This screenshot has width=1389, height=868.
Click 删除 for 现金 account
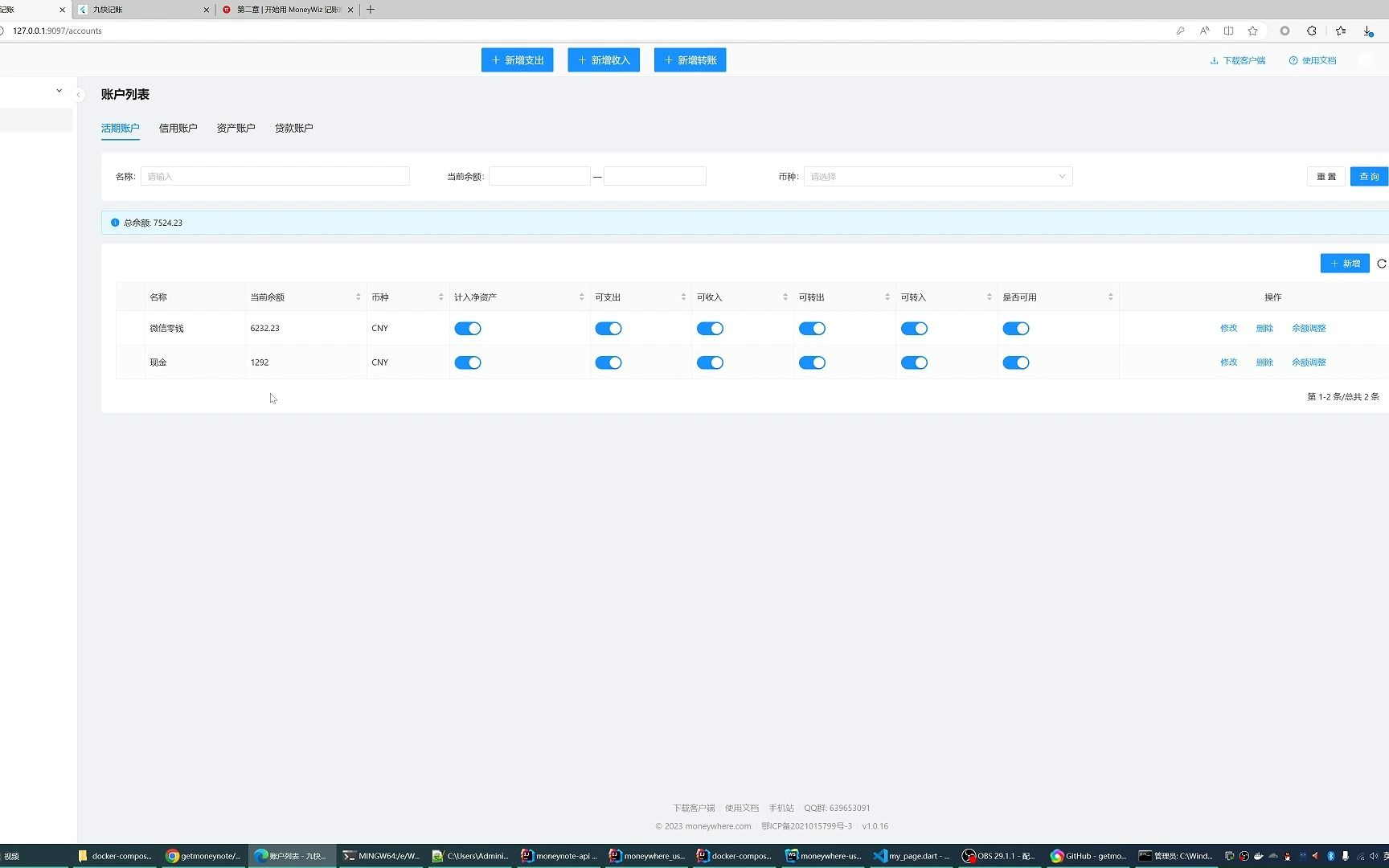point(1264,362)
